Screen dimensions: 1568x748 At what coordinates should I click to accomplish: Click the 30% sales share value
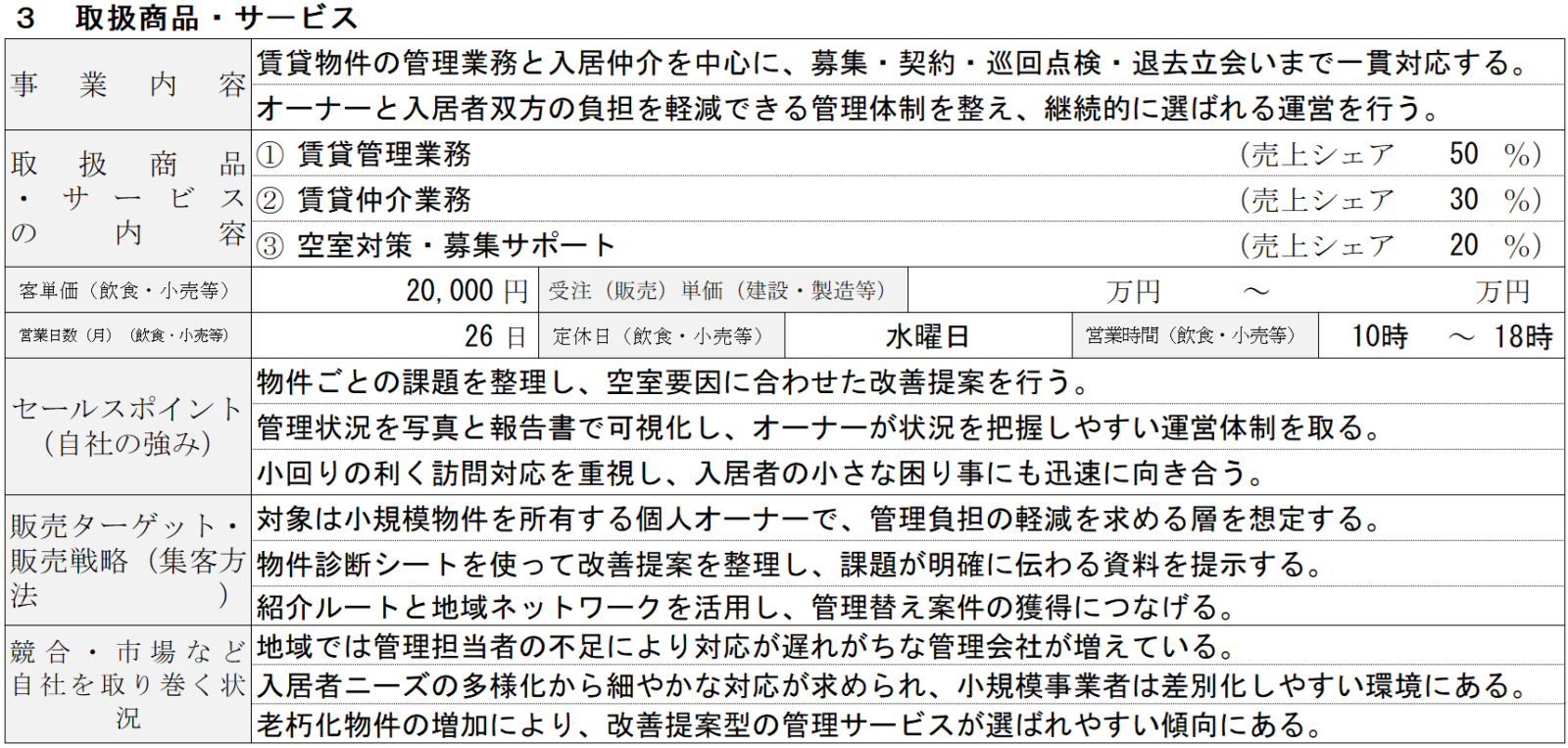1464,200
